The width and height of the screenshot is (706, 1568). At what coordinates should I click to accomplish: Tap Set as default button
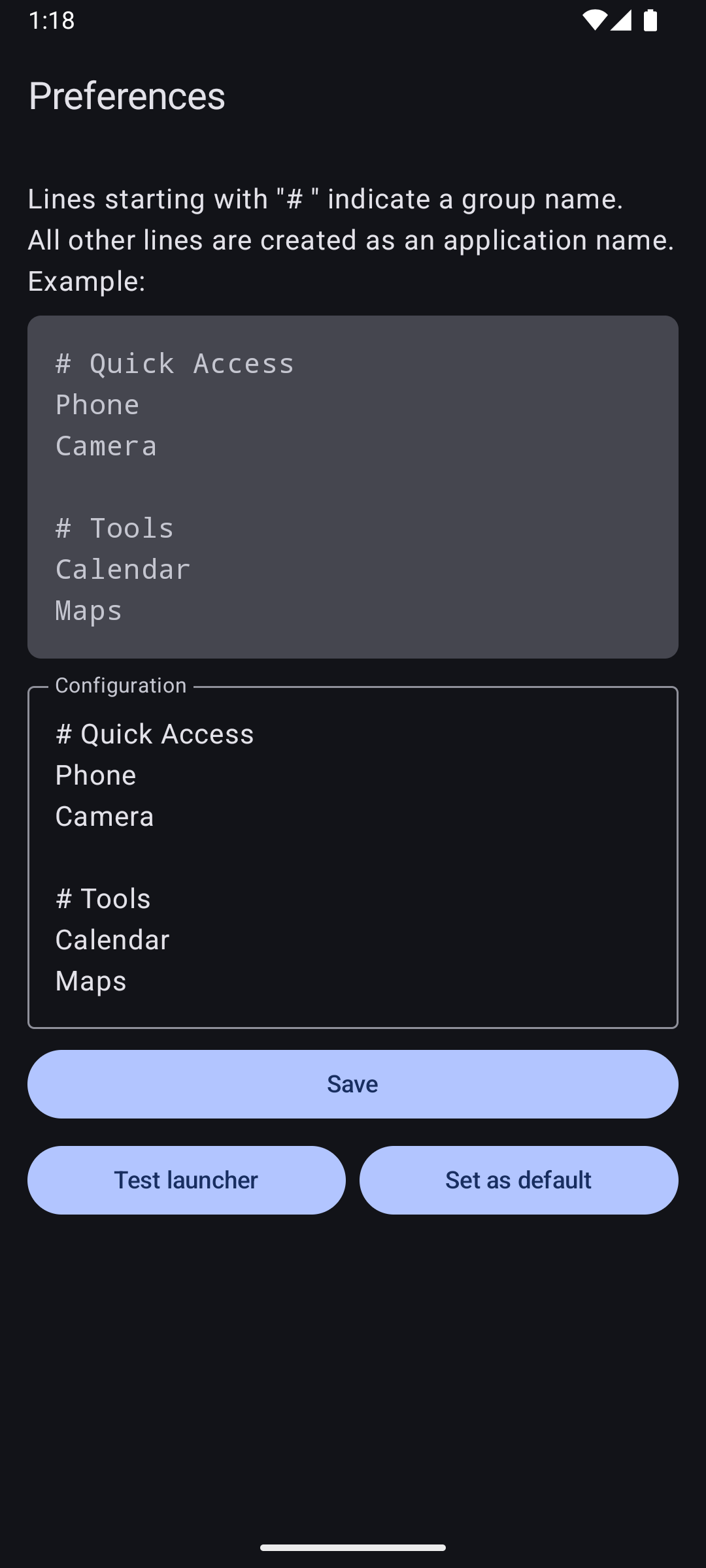(x=518, y=1180)
